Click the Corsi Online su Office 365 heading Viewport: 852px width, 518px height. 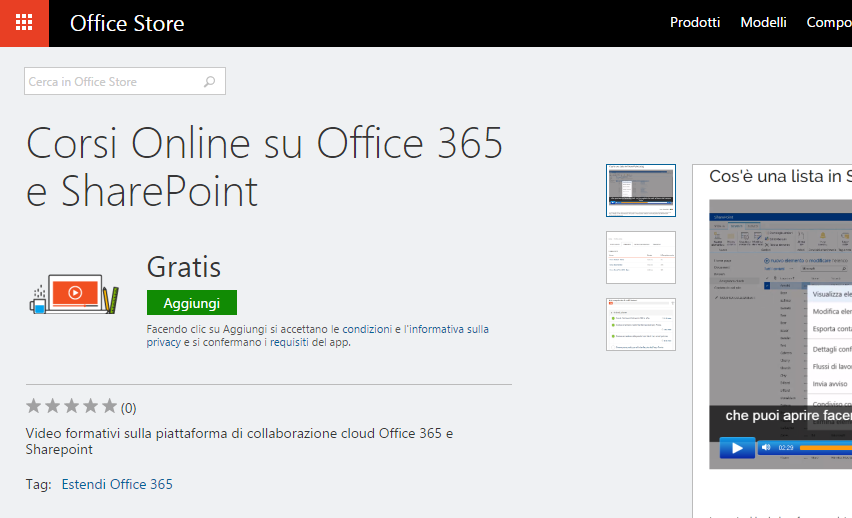pyautogui.click(x=265, y=166)
